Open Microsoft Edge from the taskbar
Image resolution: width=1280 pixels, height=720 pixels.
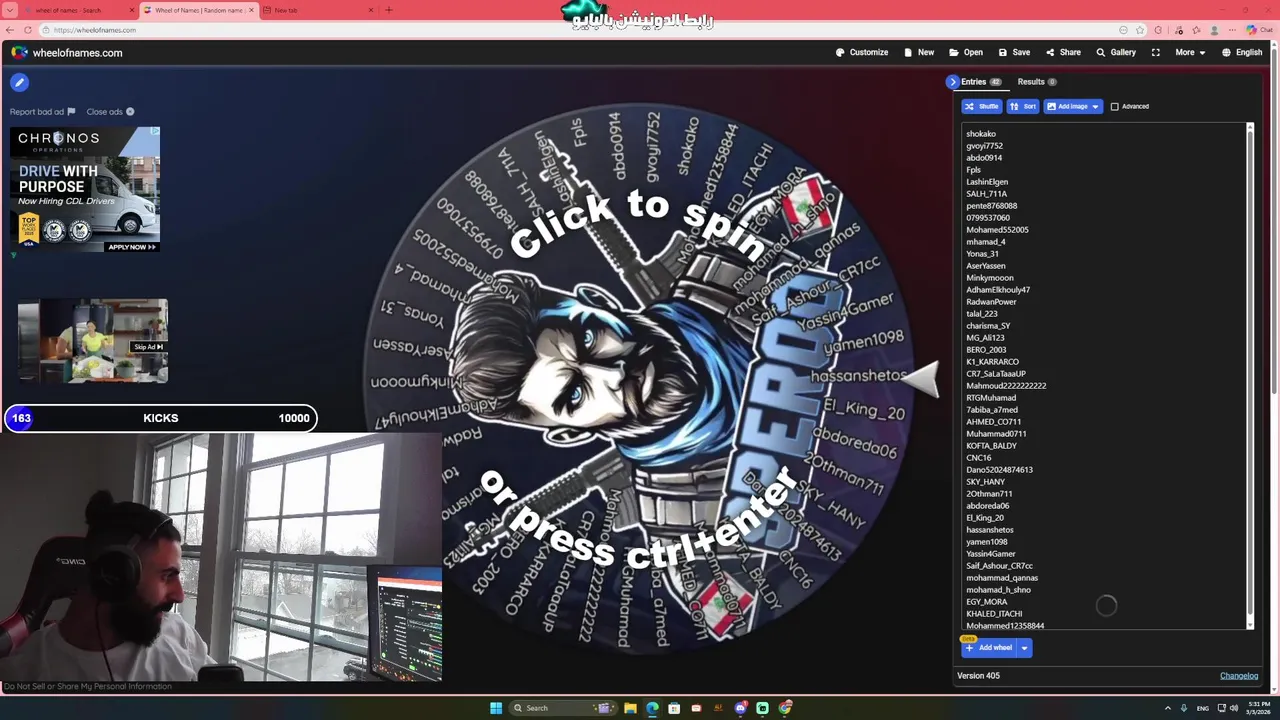click(652, 708)
